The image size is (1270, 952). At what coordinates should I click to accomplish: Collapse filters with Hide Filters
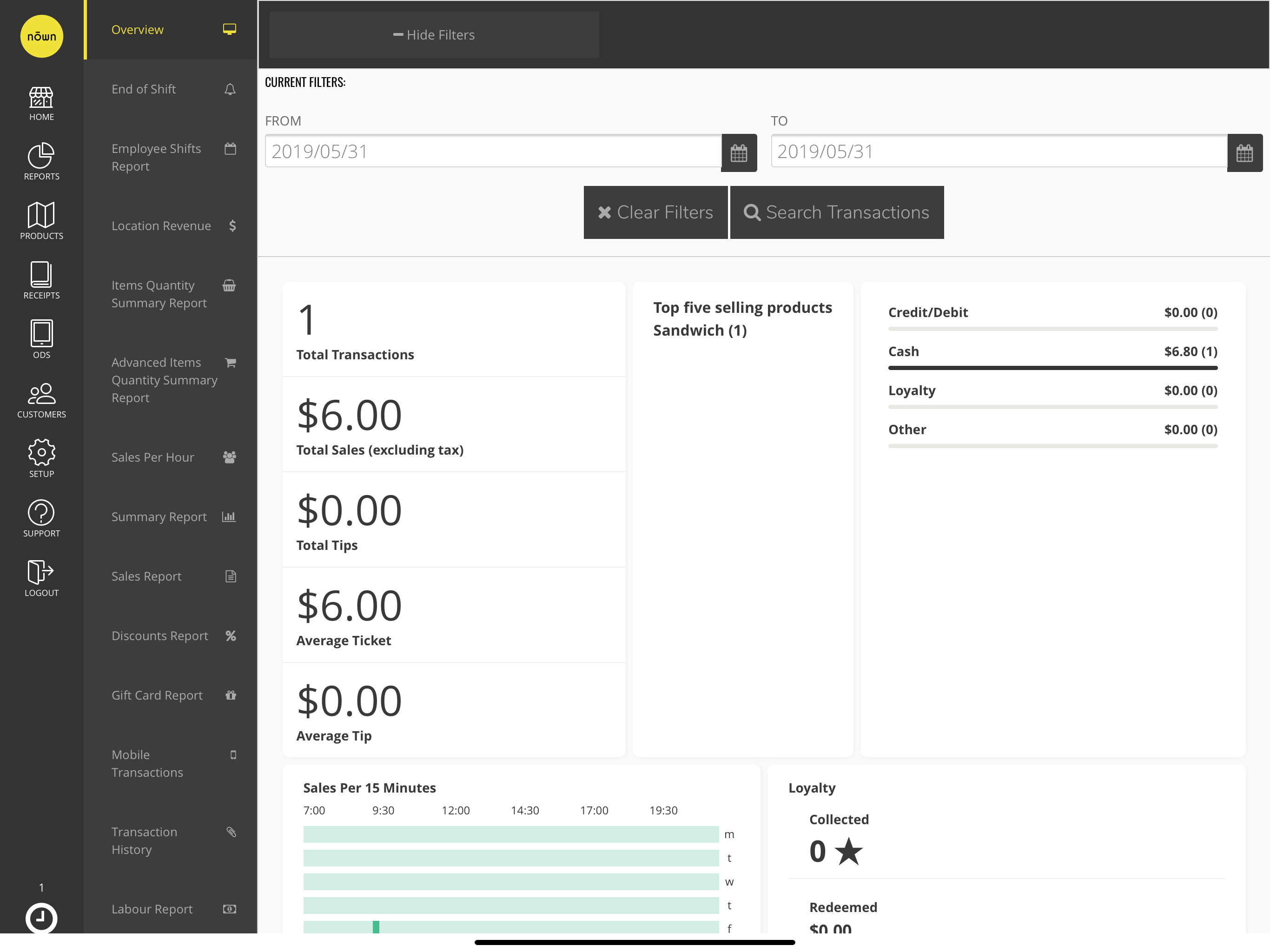[434, 35]
